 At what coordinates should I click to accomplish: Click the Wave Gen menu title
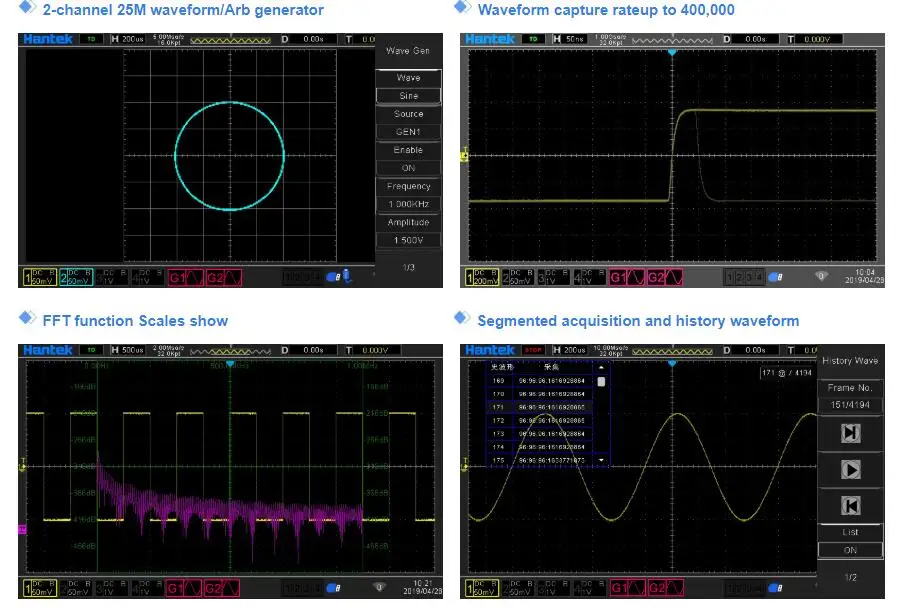tap(408, 51)
